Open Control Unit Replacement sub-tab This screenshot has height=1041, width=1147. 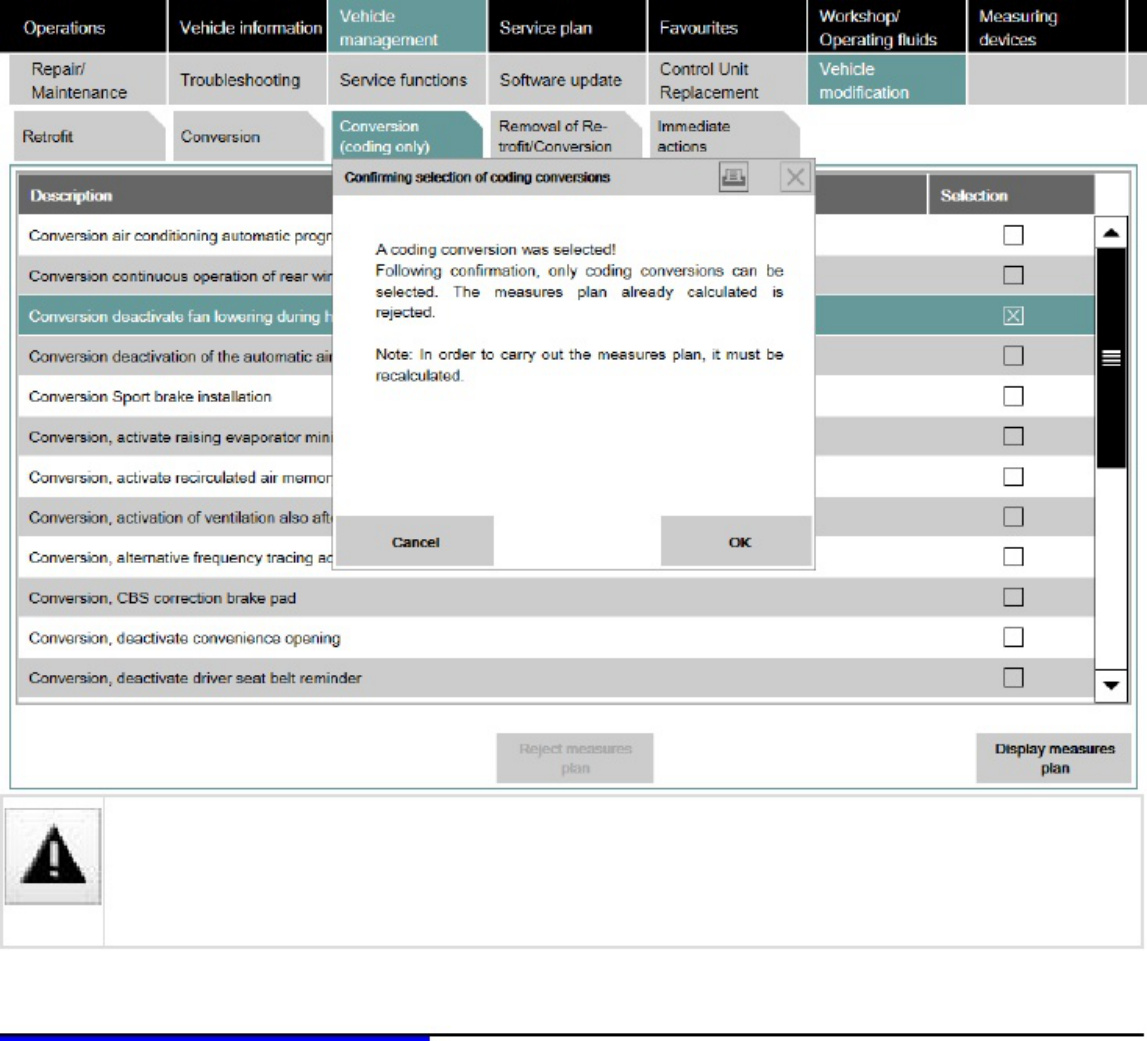(x=727, y=80)
